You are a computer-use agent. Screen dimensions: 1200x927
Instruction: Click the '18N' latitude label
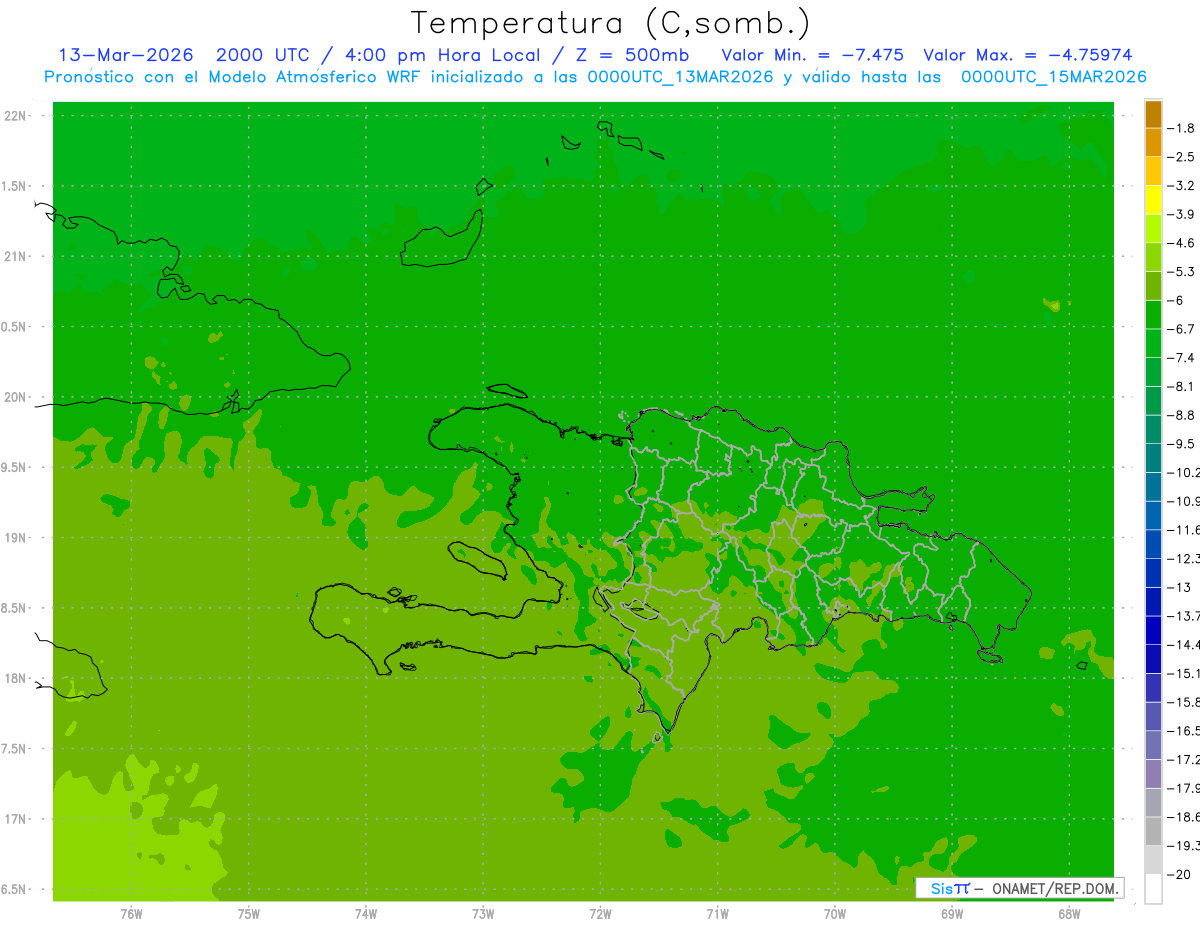[x=17, y=678]
